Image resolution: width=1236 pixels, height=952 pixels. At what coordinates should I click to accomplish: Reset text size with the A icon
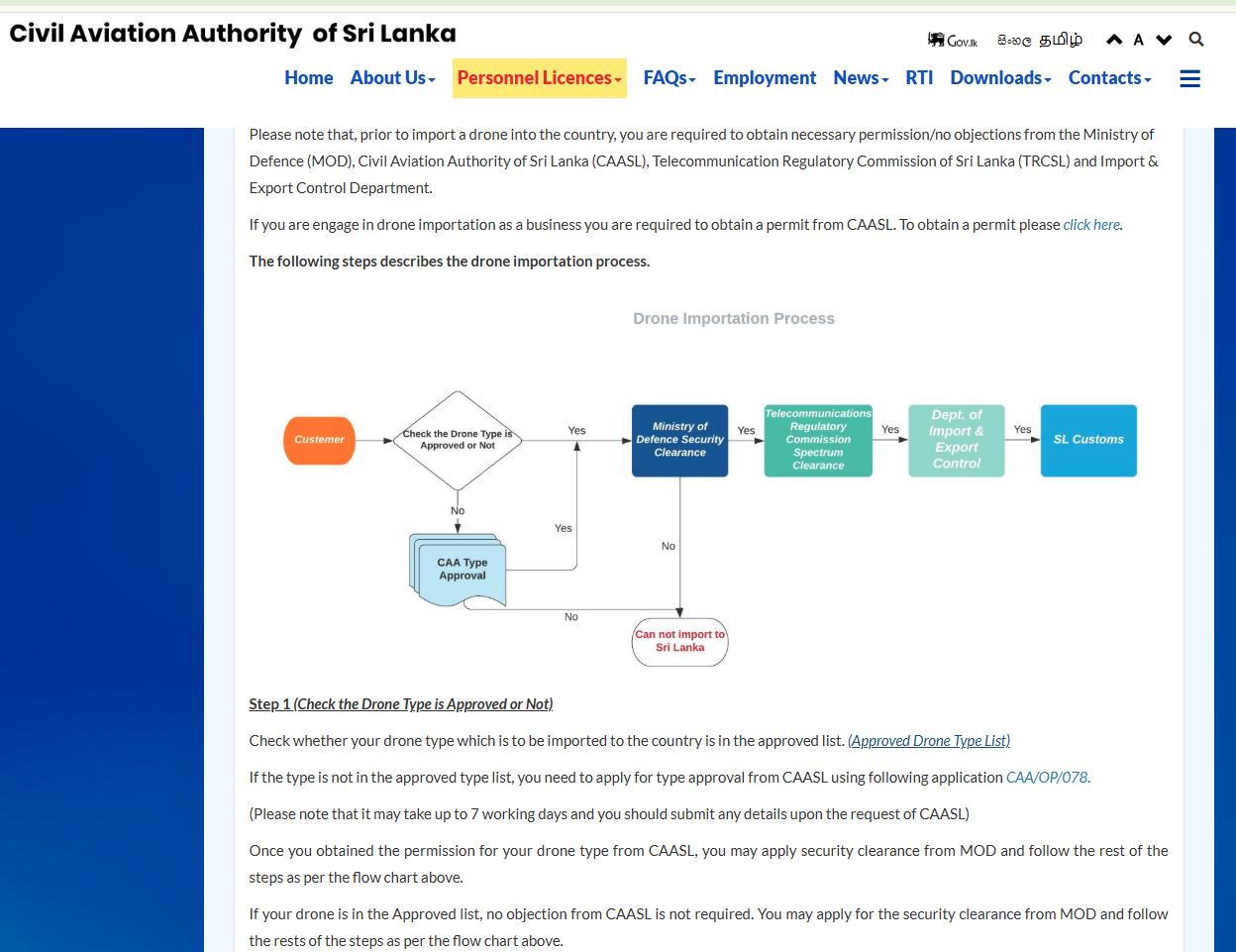pos(1139,40)
